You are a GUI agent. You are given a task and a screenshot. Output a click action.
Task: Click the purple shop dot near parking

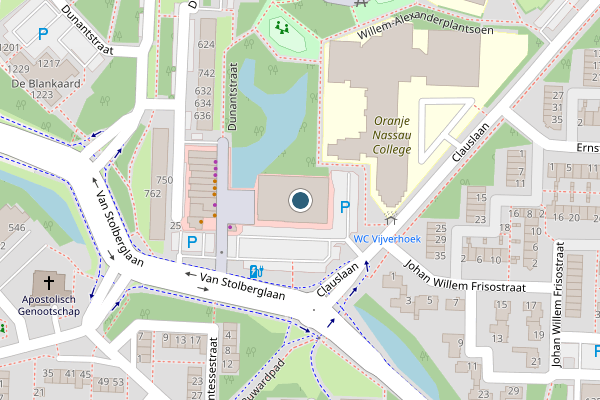(x=230, y=227)
